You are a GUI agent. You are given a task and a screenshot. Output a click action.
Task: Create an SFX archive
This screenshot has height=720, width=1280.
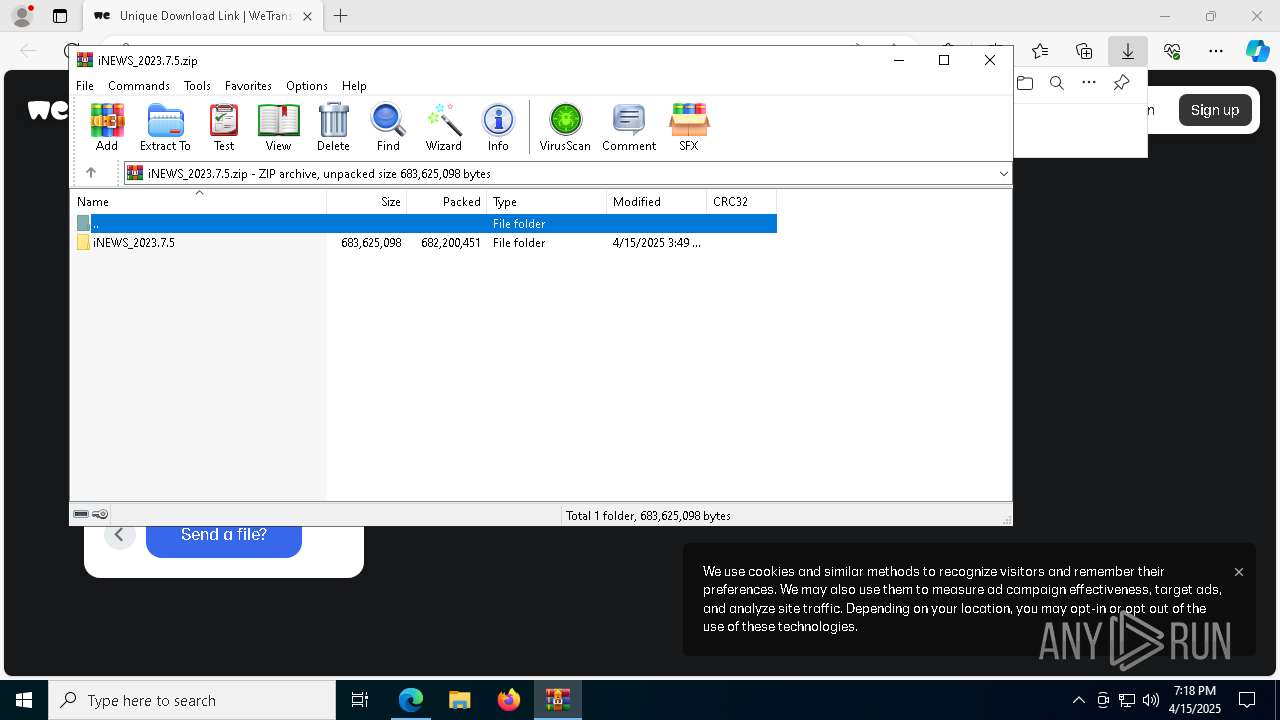[689, 127]
